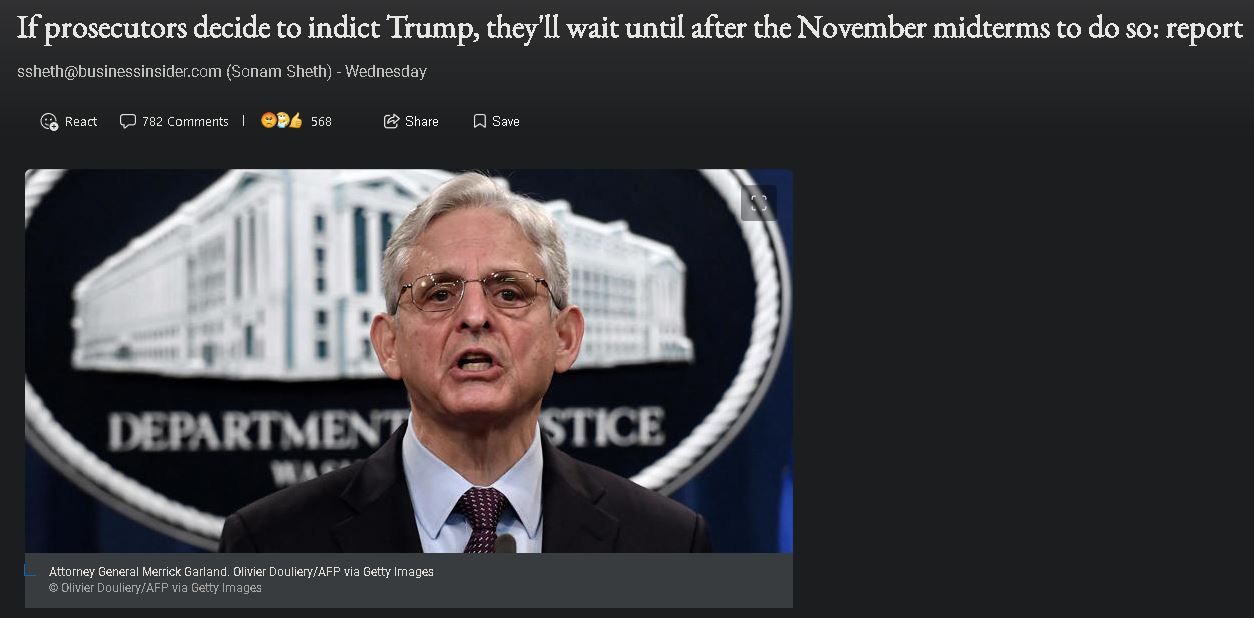Select the React label
This screenshot has width=1254, height=618.
click(x=81, y=121)
